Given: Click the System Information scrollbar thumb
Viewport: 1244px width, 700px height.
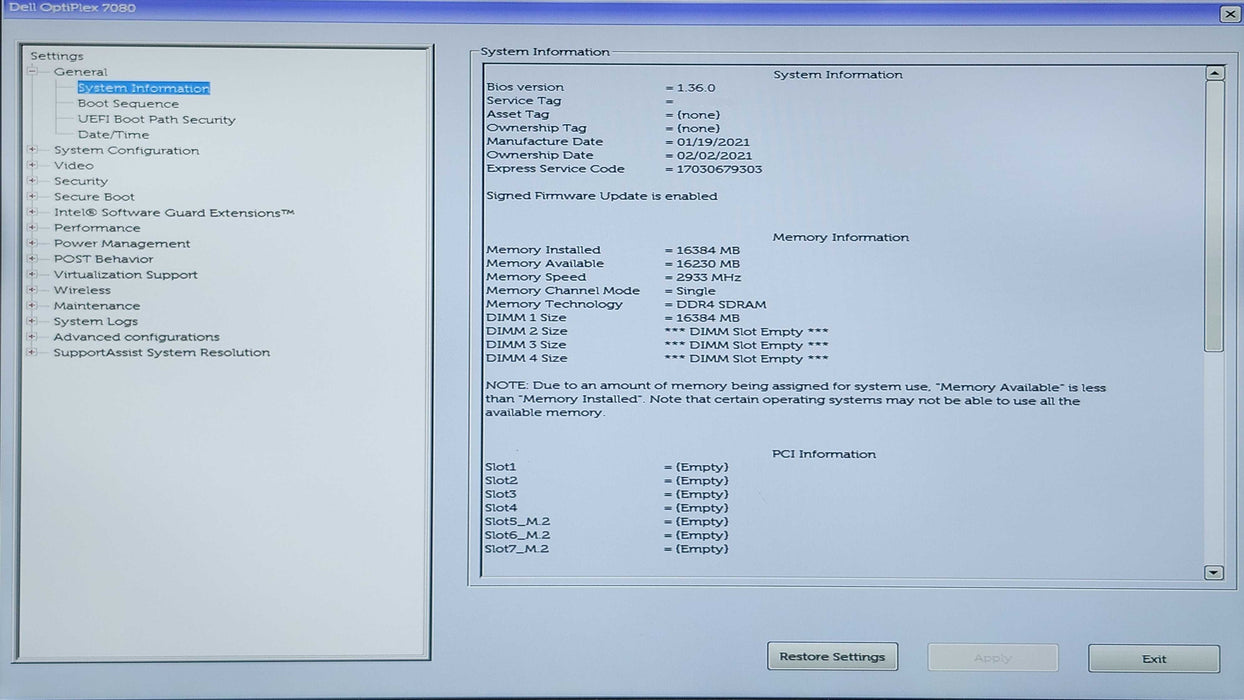Looking at the screenshot, I should 1214,216.
